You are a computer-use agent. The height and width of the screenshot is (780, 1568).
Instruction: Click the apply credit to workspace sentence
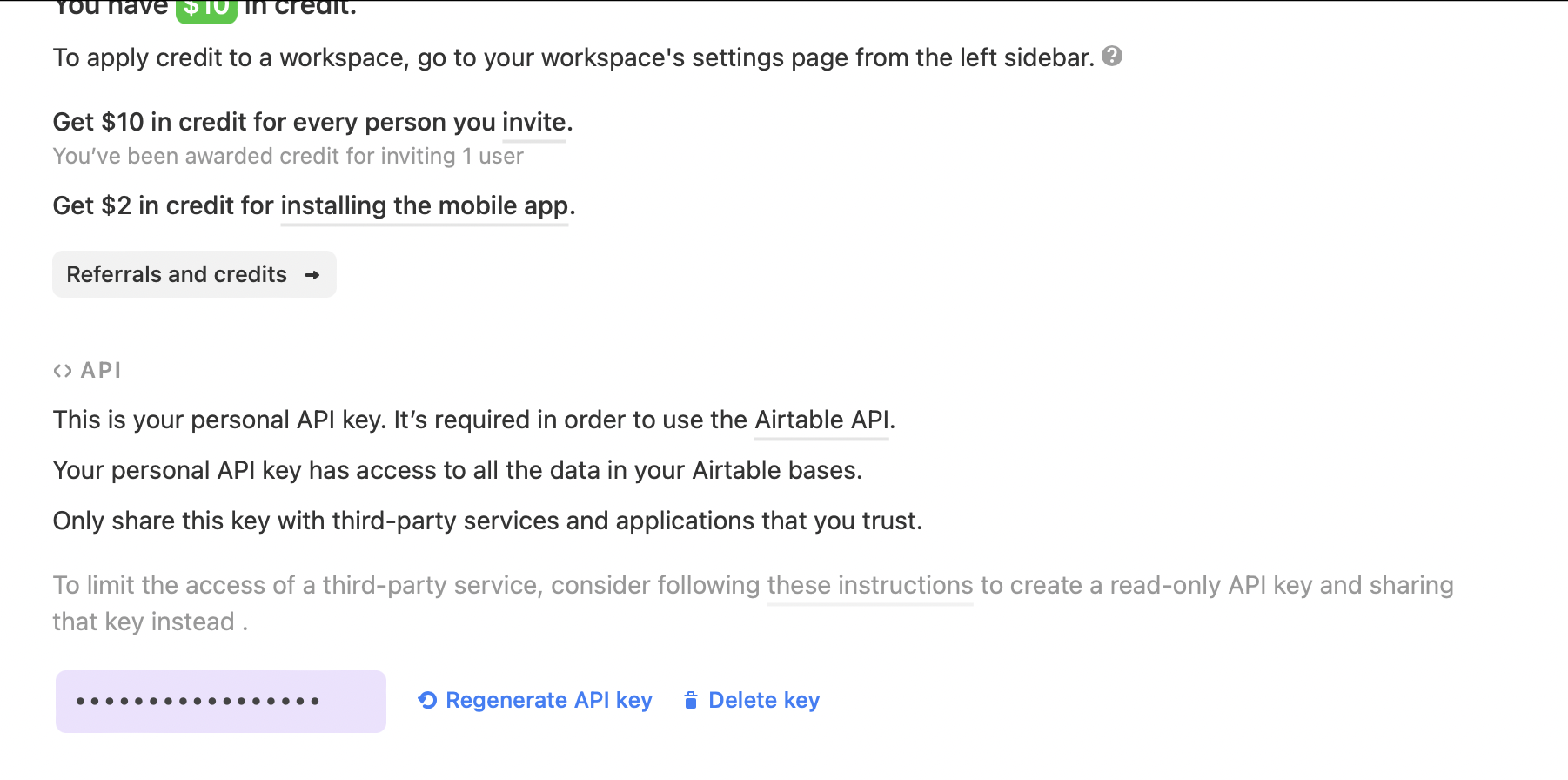click(573, 58)
